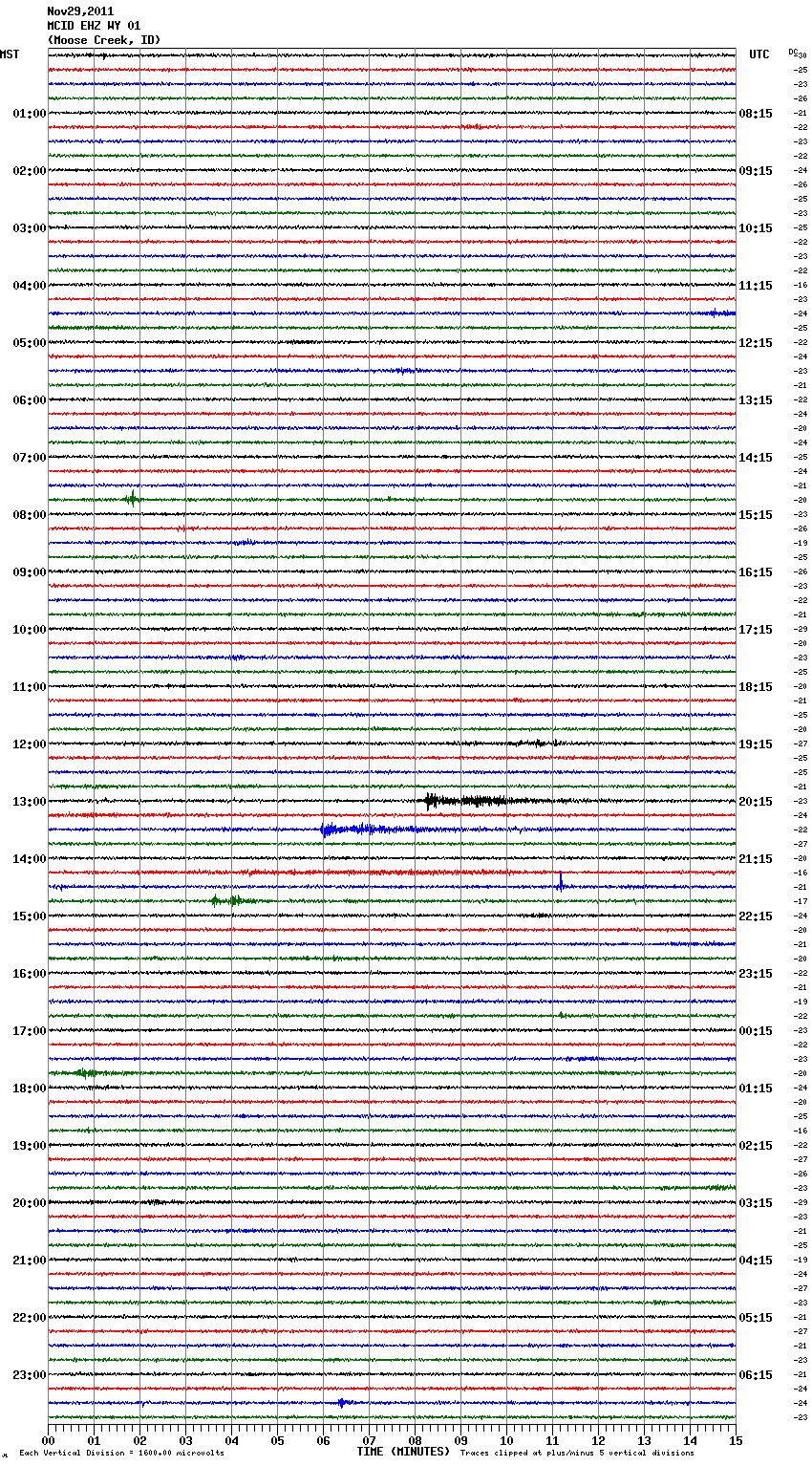The width and height of the screenshot is (812, 1466).
Task: Click minute tick 15 on the time axis
Action: [736, 1440]
